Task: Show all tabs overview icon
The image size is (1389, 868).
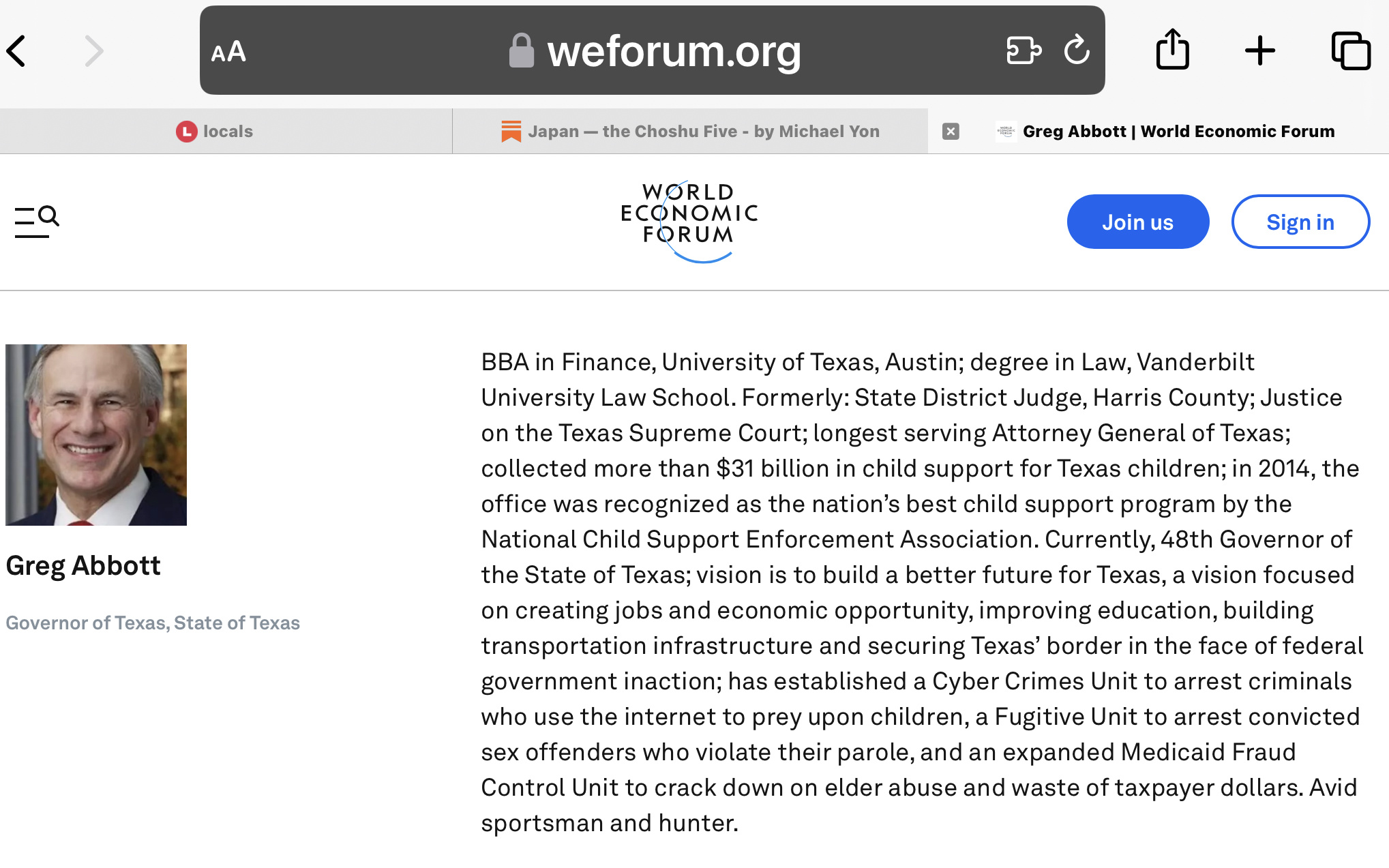Action: [x=1351, y=50]
